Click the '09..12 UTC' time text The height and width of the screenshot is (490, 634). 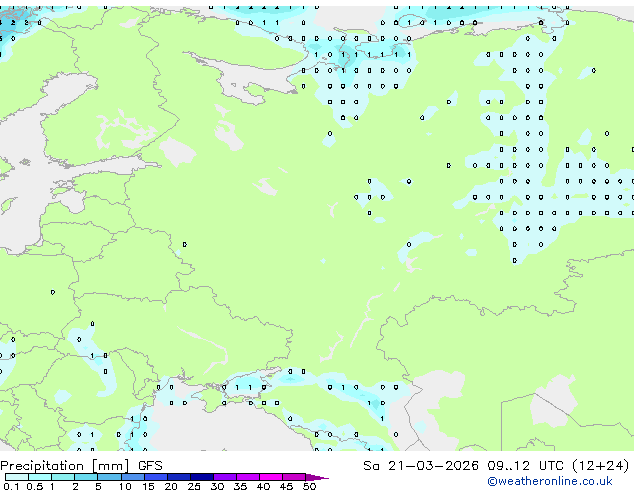pyautogui.click(x=525, y=466)
